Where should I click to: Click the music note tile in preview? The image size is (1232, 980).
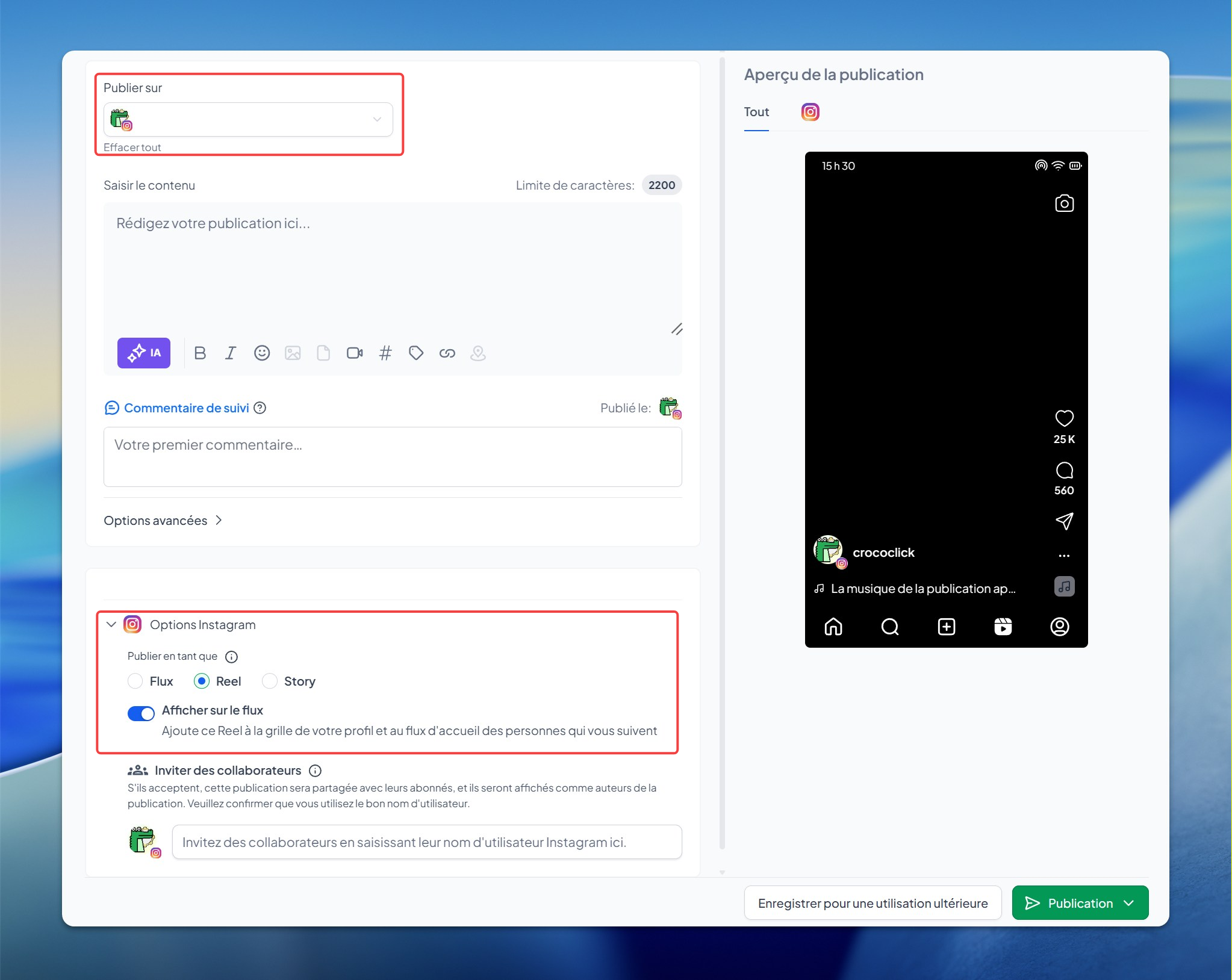click(1064, 586)
